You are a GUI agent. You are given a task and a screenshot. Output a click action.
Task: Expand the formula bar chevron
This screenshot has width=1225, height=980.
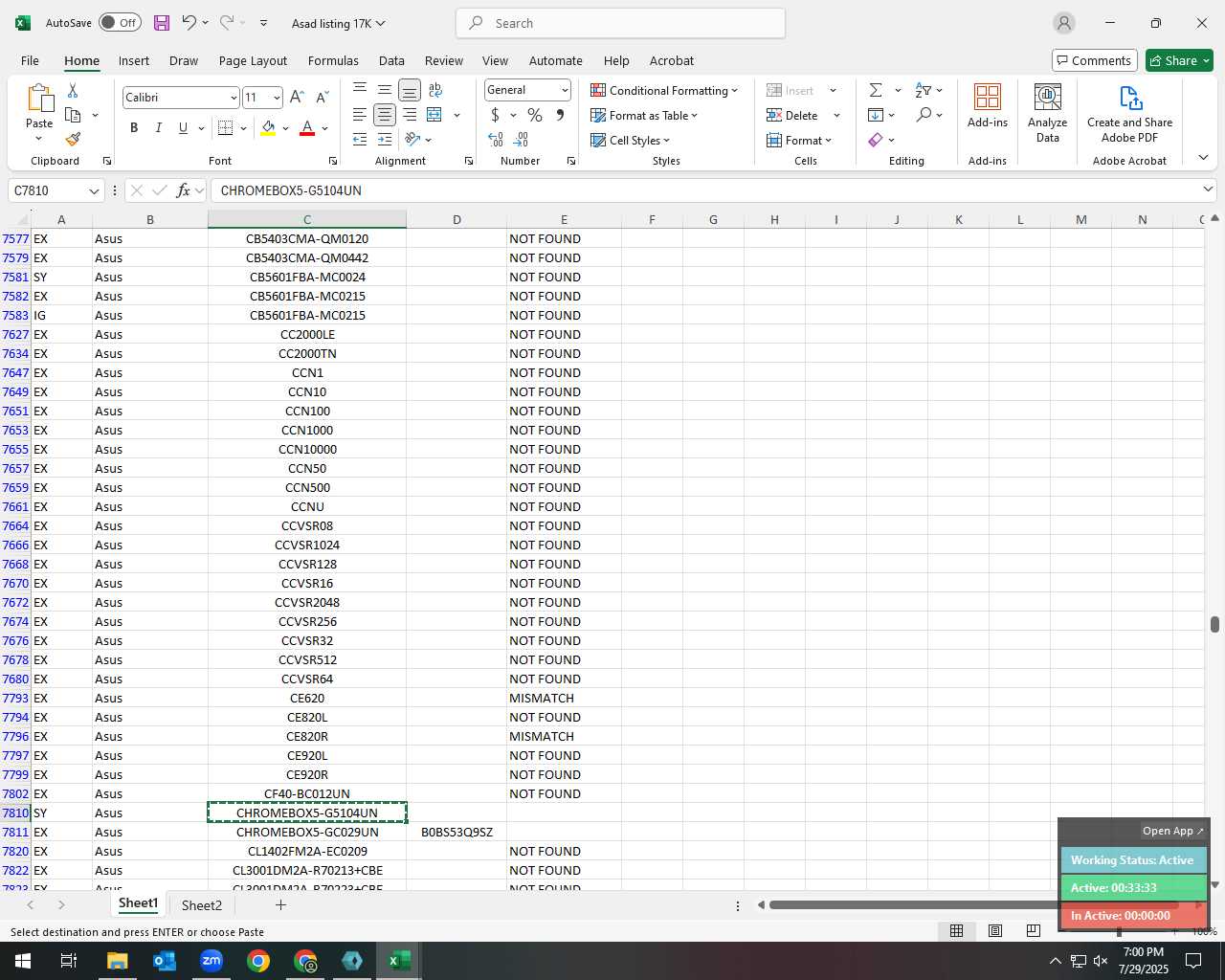tap(1208, 189)
